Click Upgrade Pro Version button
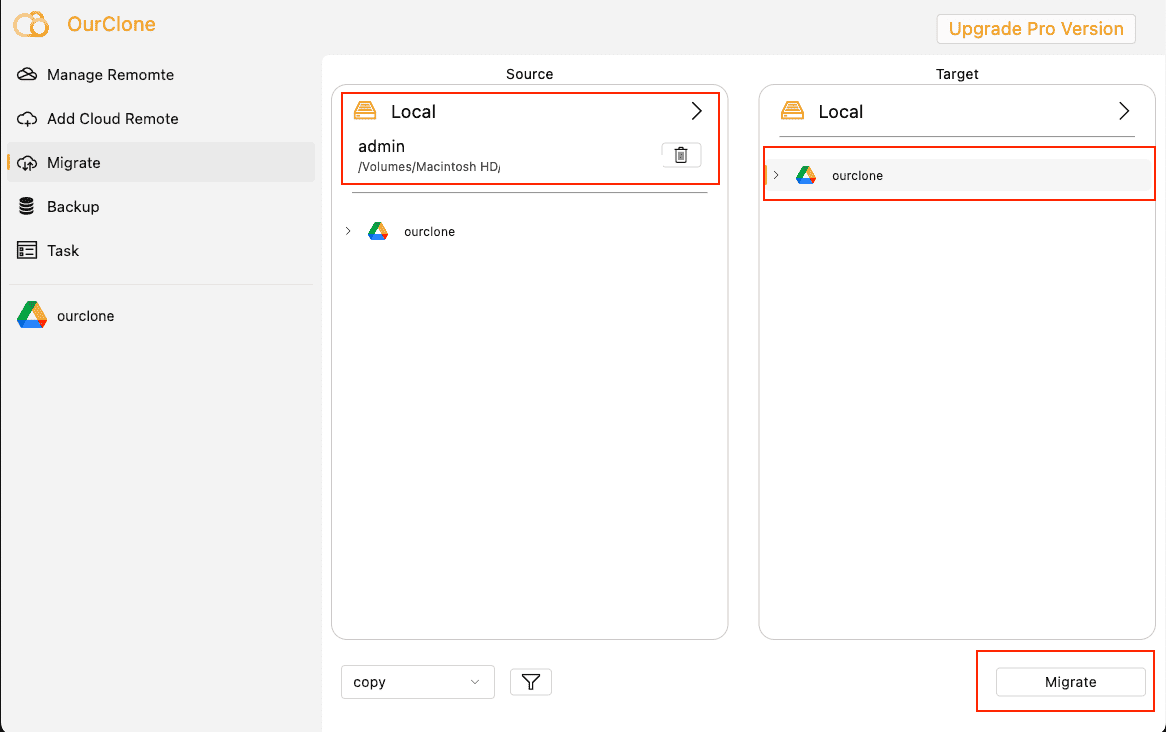The height and width of the screenshot is (732, 1166). pos(1036,29)
